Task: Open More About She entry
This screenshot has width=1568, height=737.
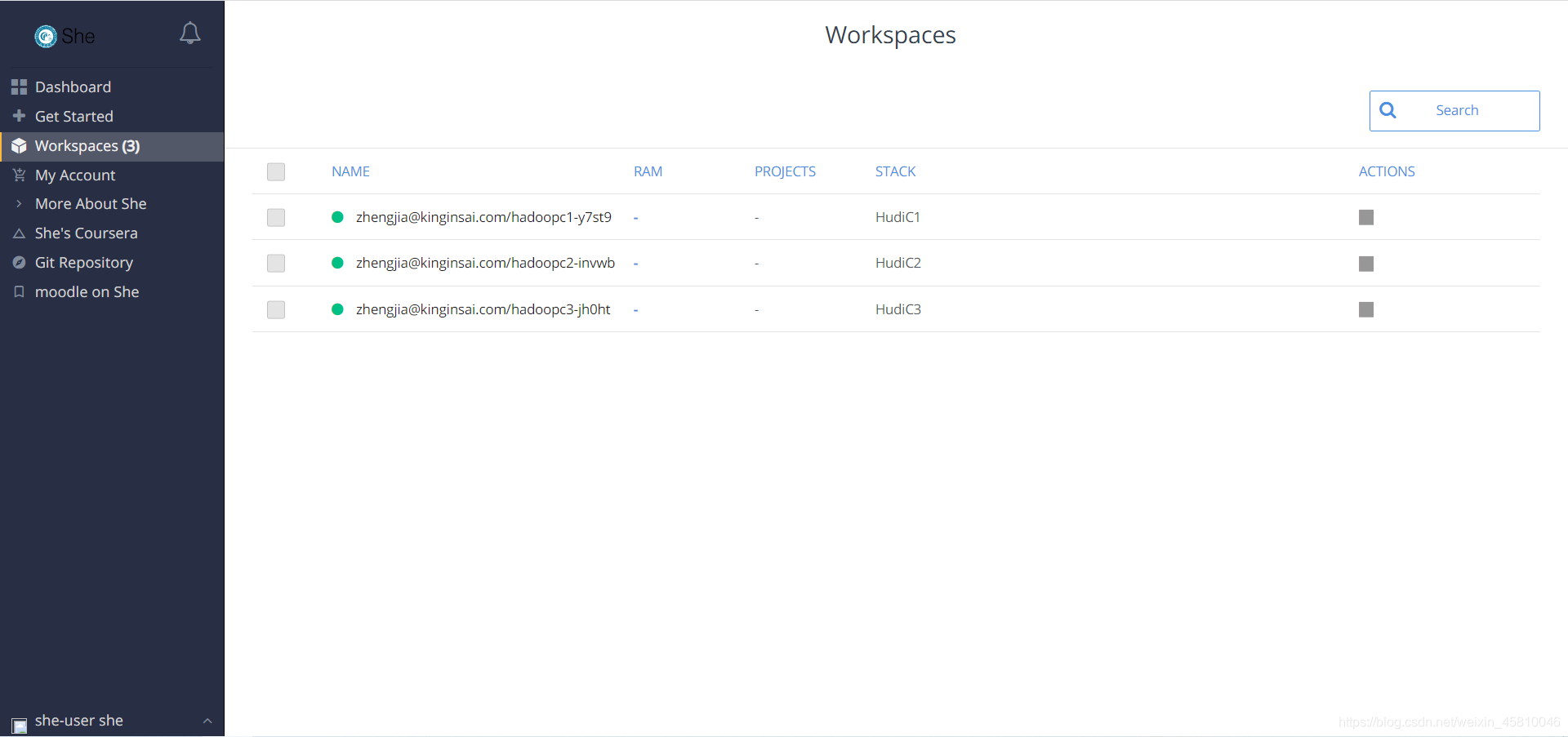Action: 112,204
